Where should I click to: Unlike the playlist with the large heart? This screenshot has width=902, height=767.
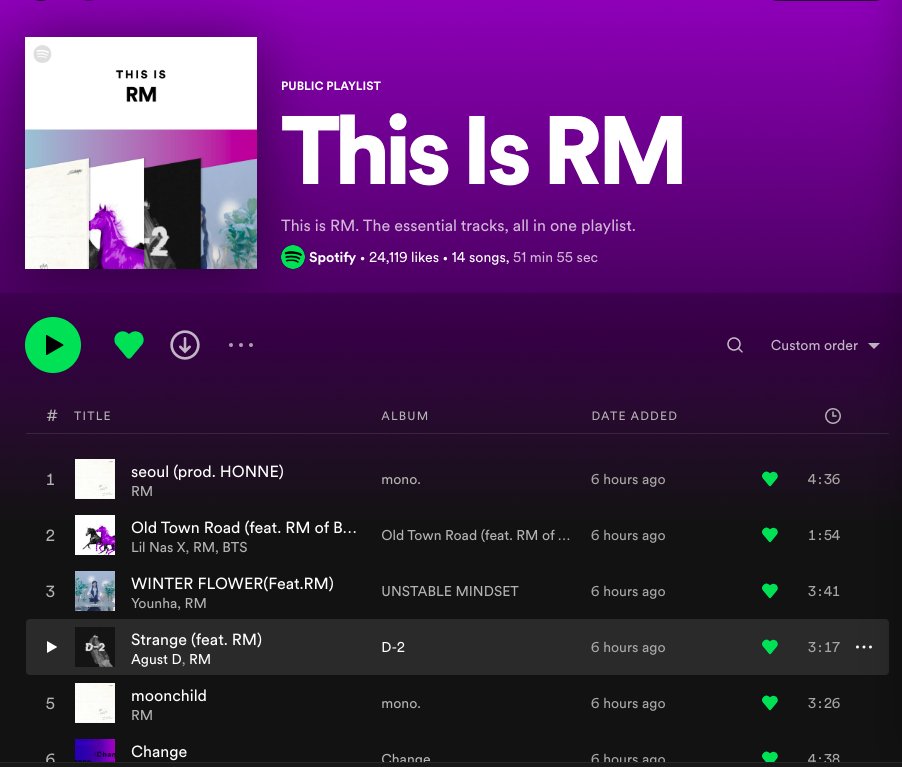(129, 345)
